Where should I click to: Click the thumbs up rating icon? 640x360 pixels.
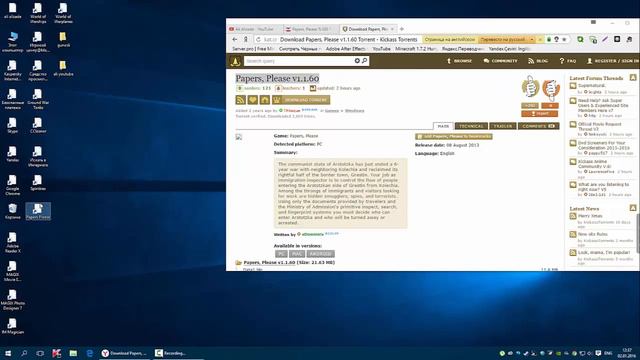click(x=530, y=87)
